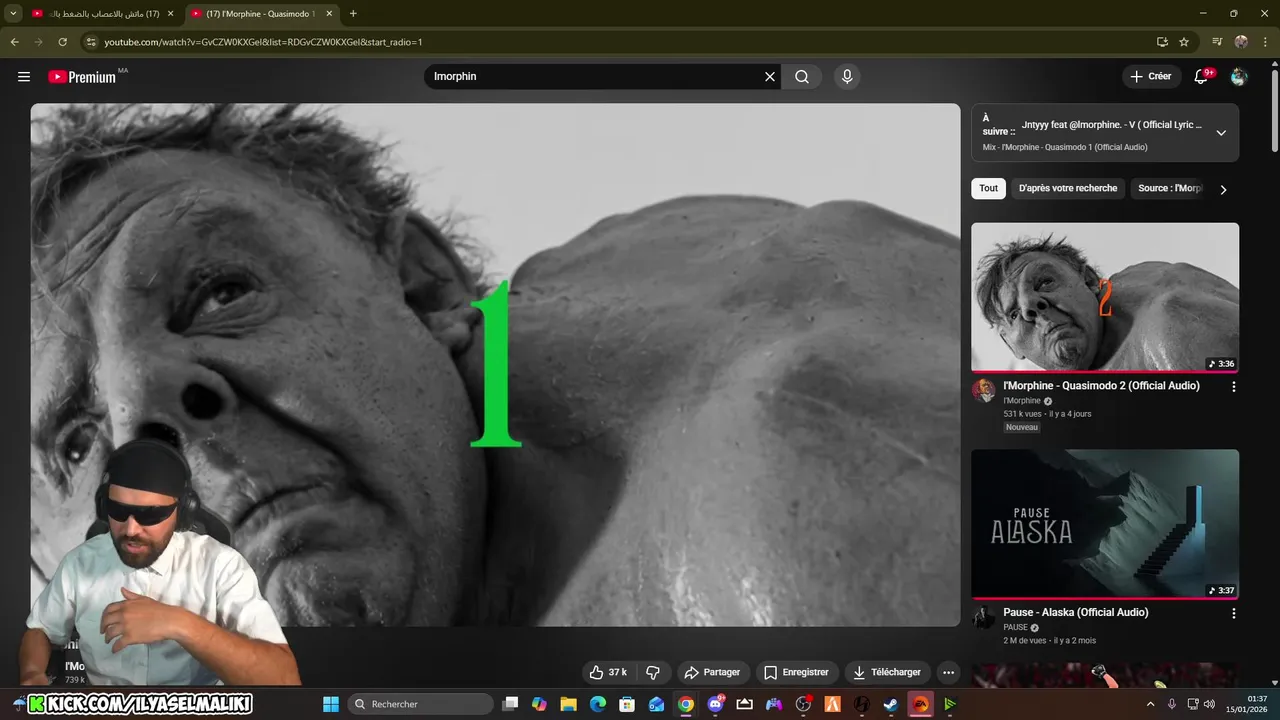Viewport: 1280px width, 720px height.
Task: Open the YouTube account avatar menu
Action: (1239, 77)
